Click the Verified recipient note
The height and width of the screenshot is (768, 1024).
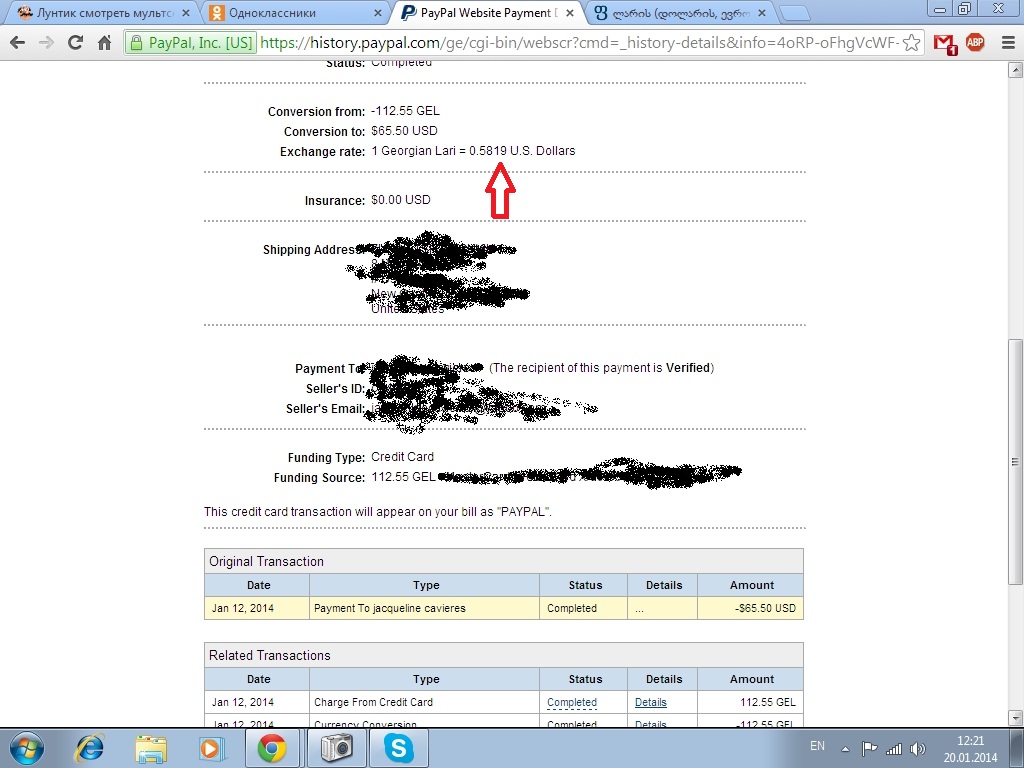tap(601, 368)
